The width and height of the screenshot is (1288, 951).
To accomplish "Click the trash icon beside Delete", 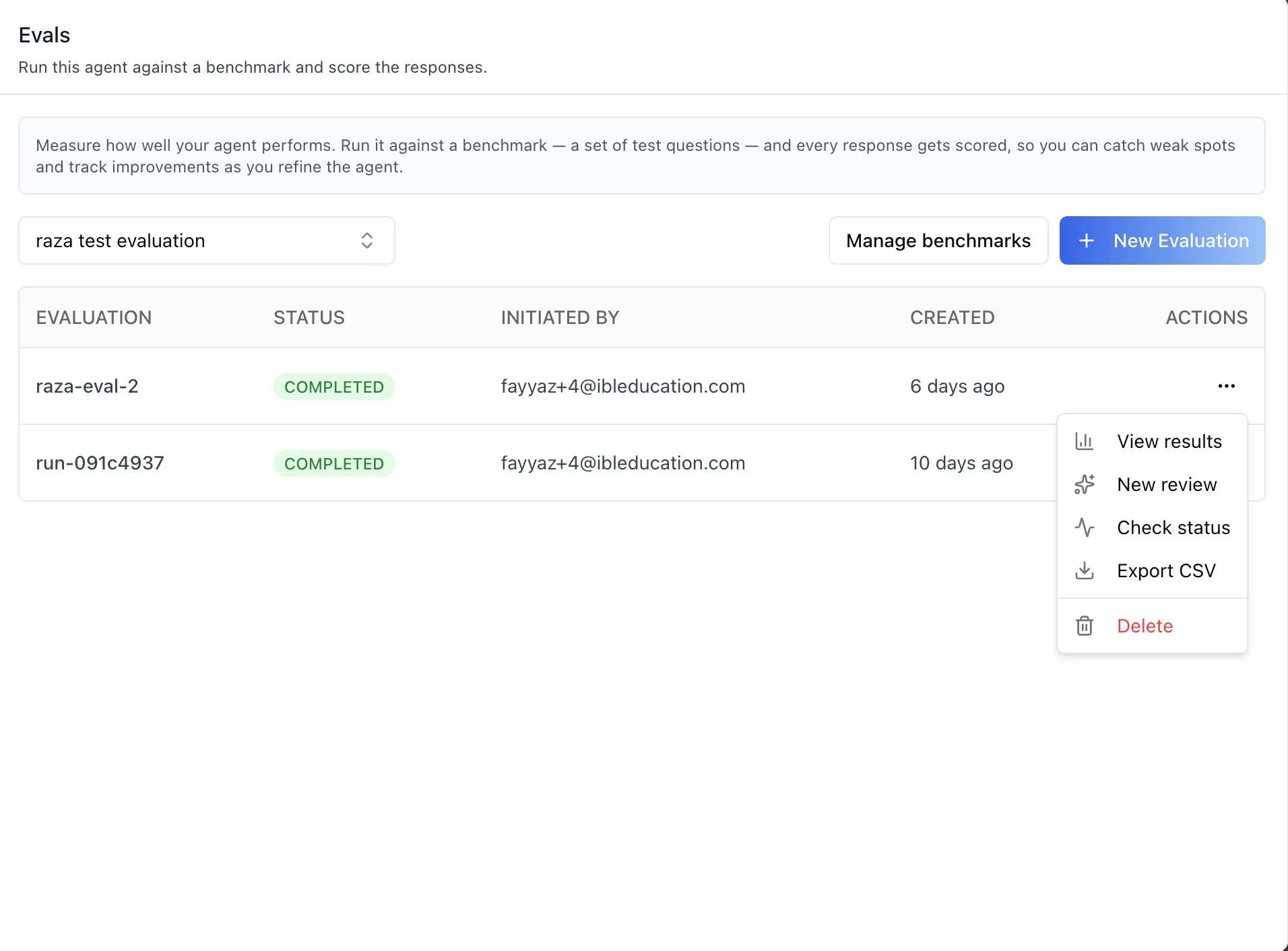I will point(1084,626).
